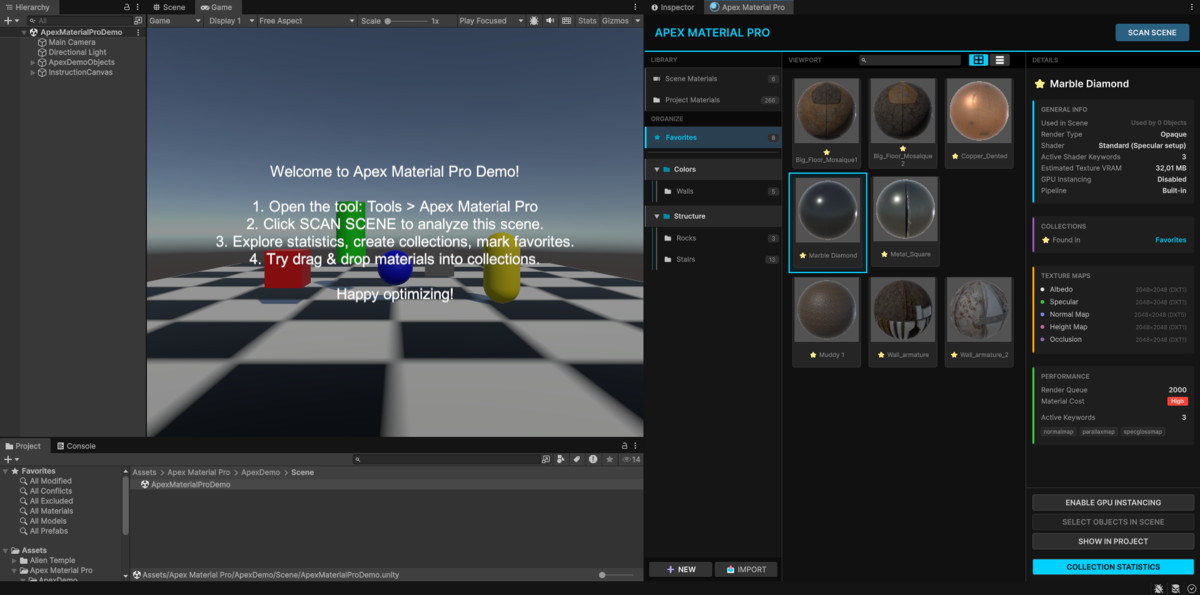Toggle Gizmos in Game view
Image resolution: width=1200 pixels, height=595 pixels.
coord(615,20)
